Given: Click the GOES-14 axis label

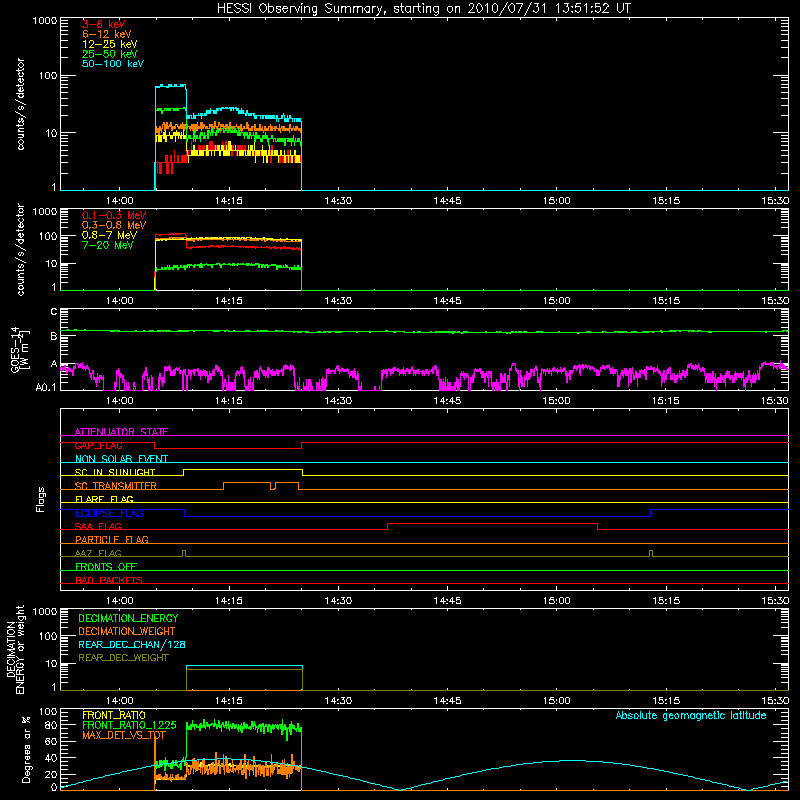Looking at the screenshot, I should tap(19, 349).
